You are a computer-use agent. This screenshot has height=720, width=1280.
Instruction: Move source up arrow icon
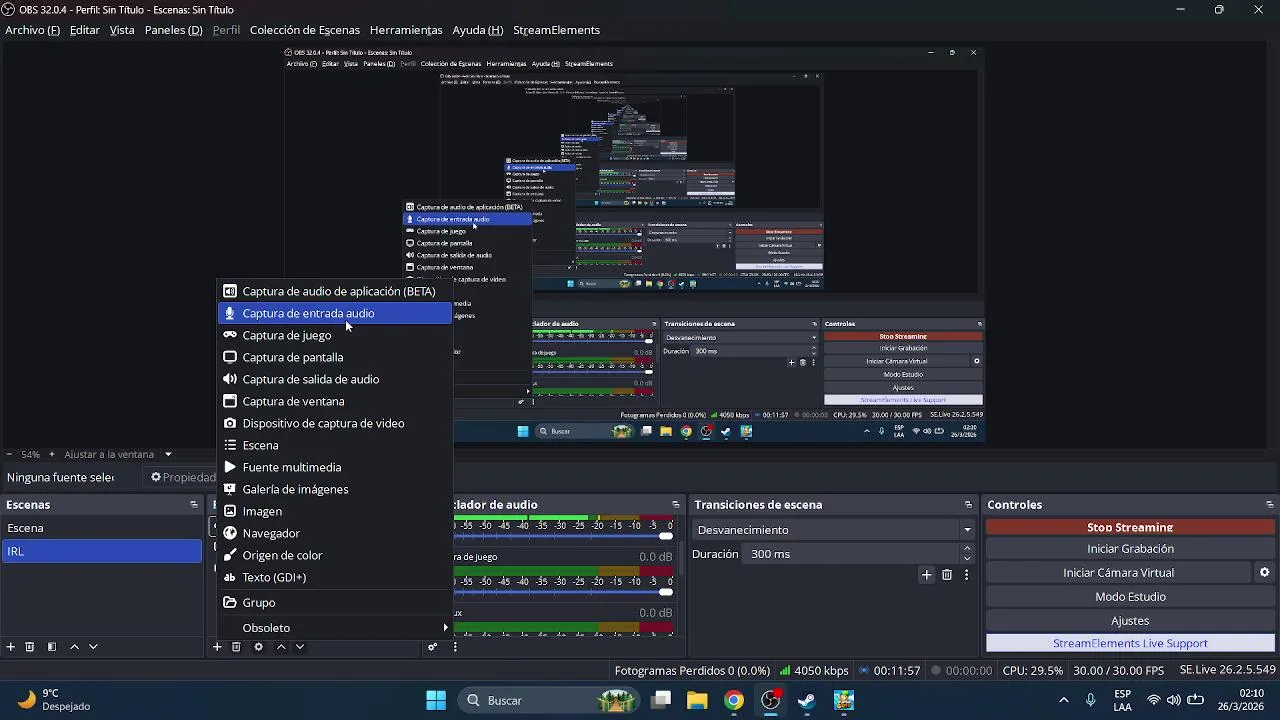[281, 647]
